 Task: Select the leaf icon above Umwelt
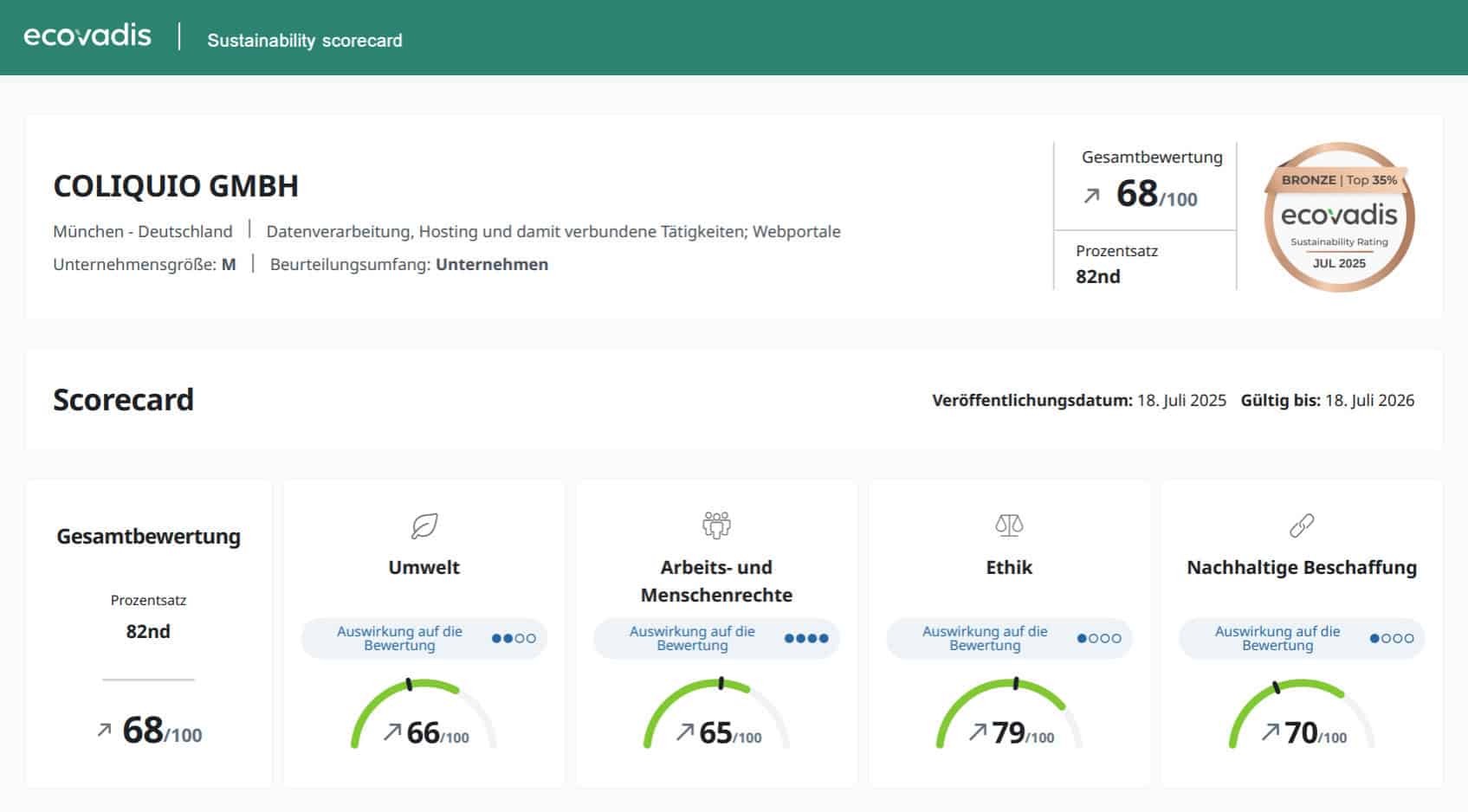pos(423,526)
